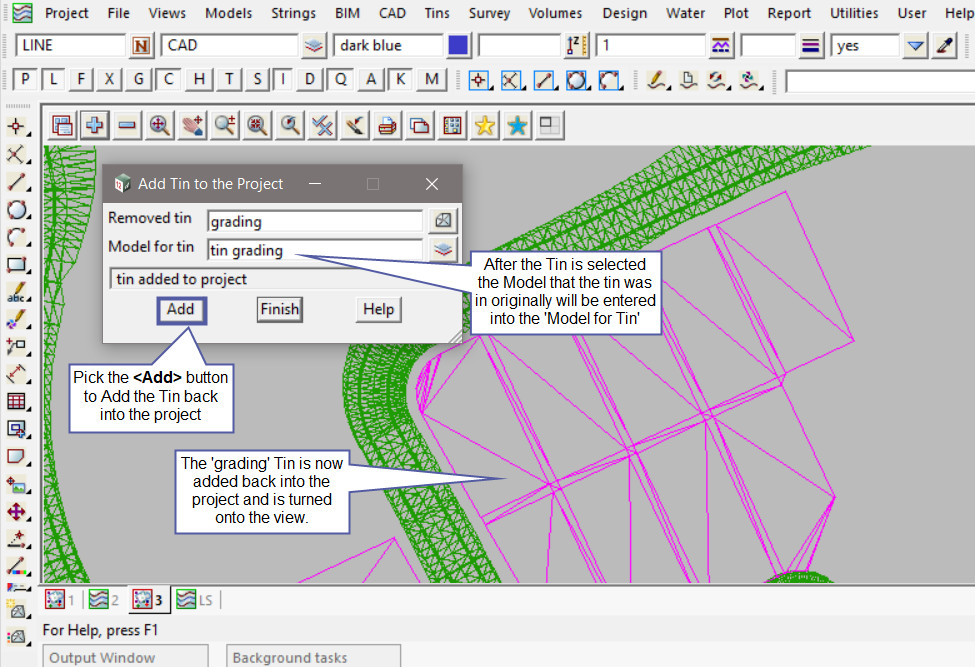This screenshot has height=667, width=975.
Task: Toggle the P snap button
Action: [25, 80]
